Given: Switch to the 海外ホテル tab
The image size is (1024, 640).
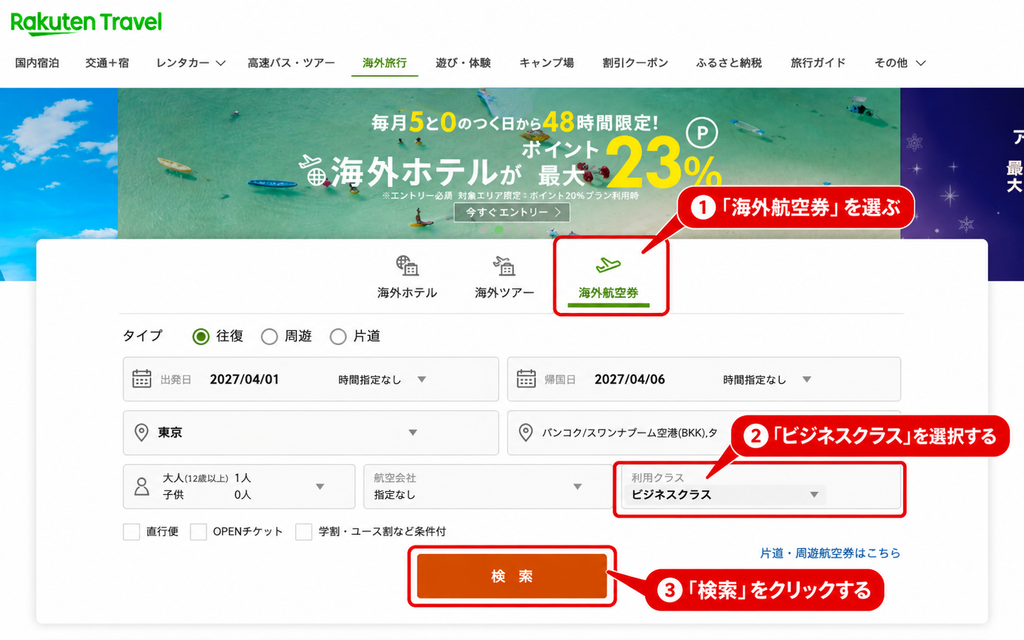Looking at the screenshot, I should (407, 278).
